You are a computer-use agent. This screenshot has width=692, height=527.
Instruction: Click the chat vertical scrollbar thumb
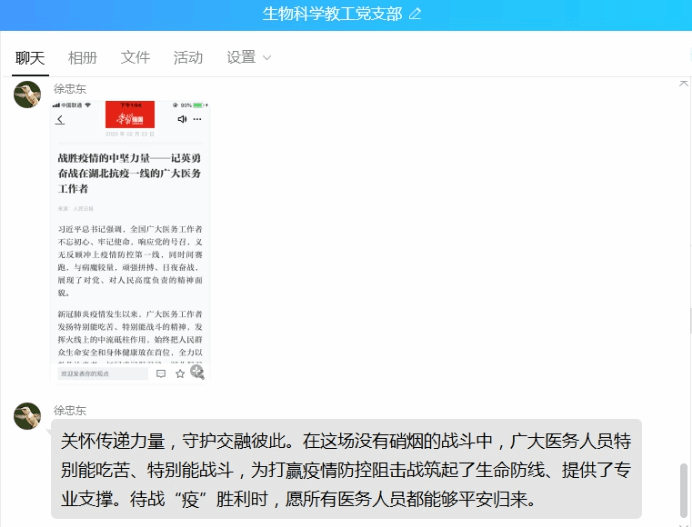click(x=684, y=490)
